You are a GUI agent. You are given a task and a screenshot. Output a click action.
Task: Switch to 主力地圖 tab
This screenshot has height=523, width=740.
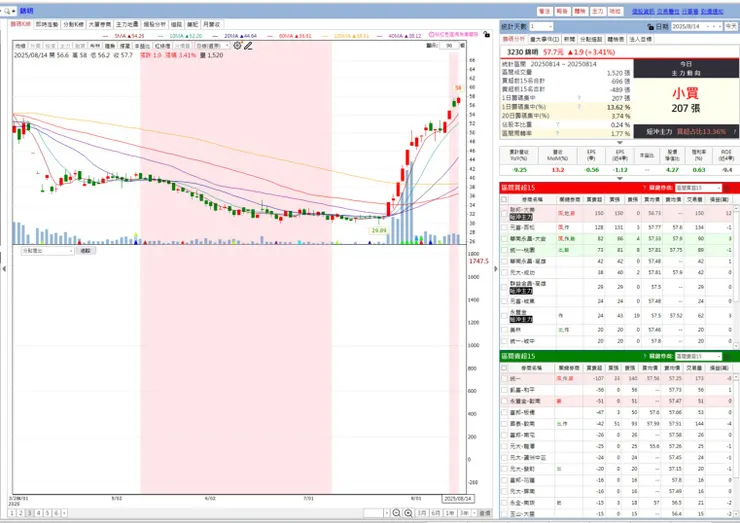coord(127,24)
